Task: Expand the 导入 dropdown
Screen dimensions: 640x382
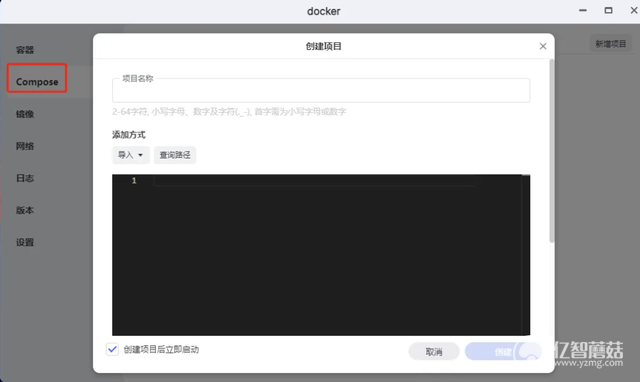Action: click(131, 155)
